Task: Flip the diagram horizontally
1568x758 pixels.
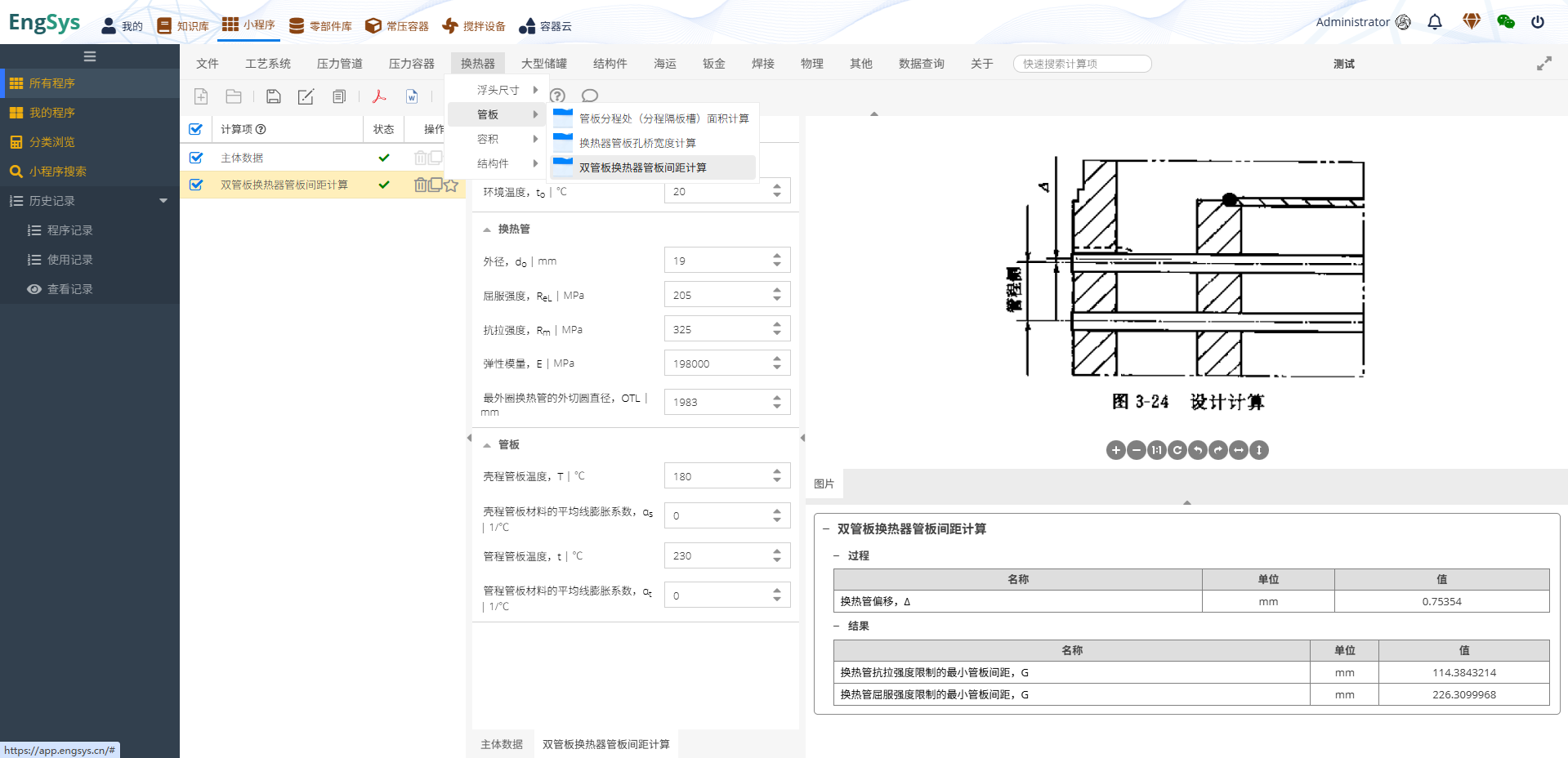Action: (1237, 450)
